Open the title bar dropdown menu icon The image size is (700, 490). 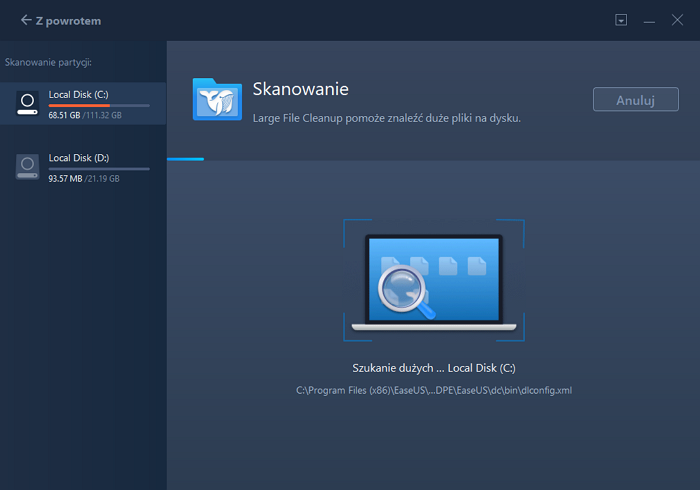621,20
